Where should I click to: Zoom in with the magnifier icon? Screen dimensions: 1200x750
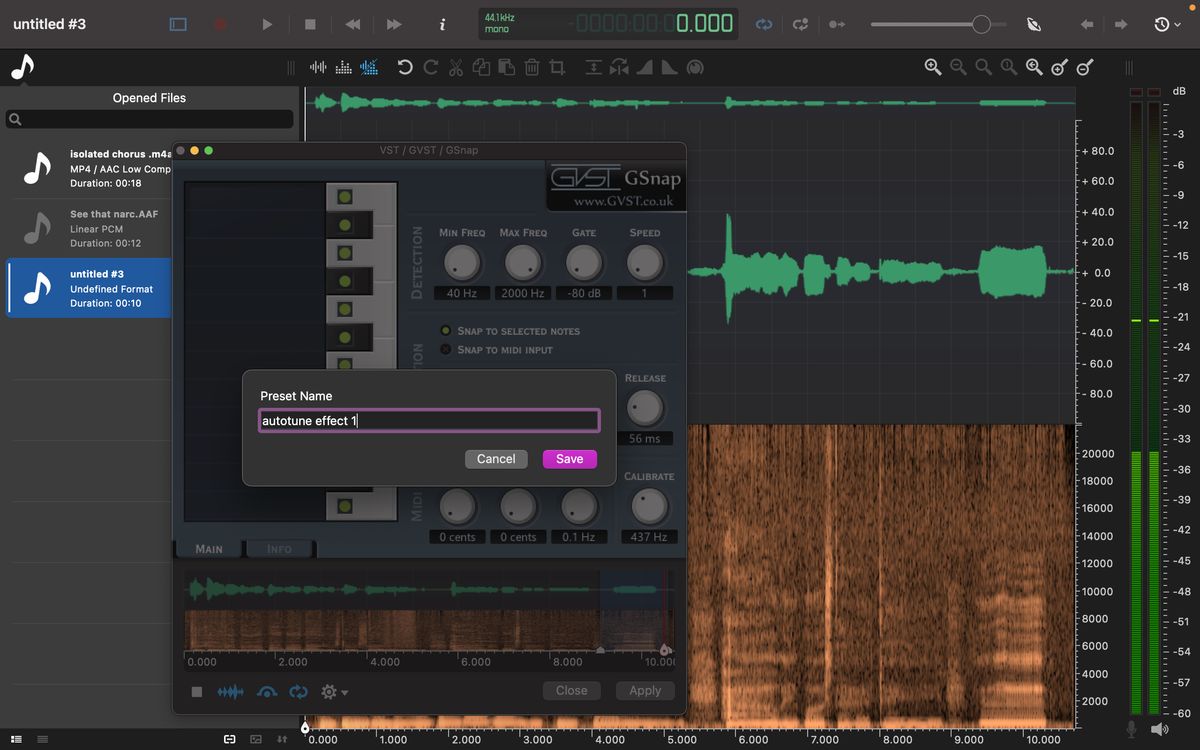coord(933,66)
